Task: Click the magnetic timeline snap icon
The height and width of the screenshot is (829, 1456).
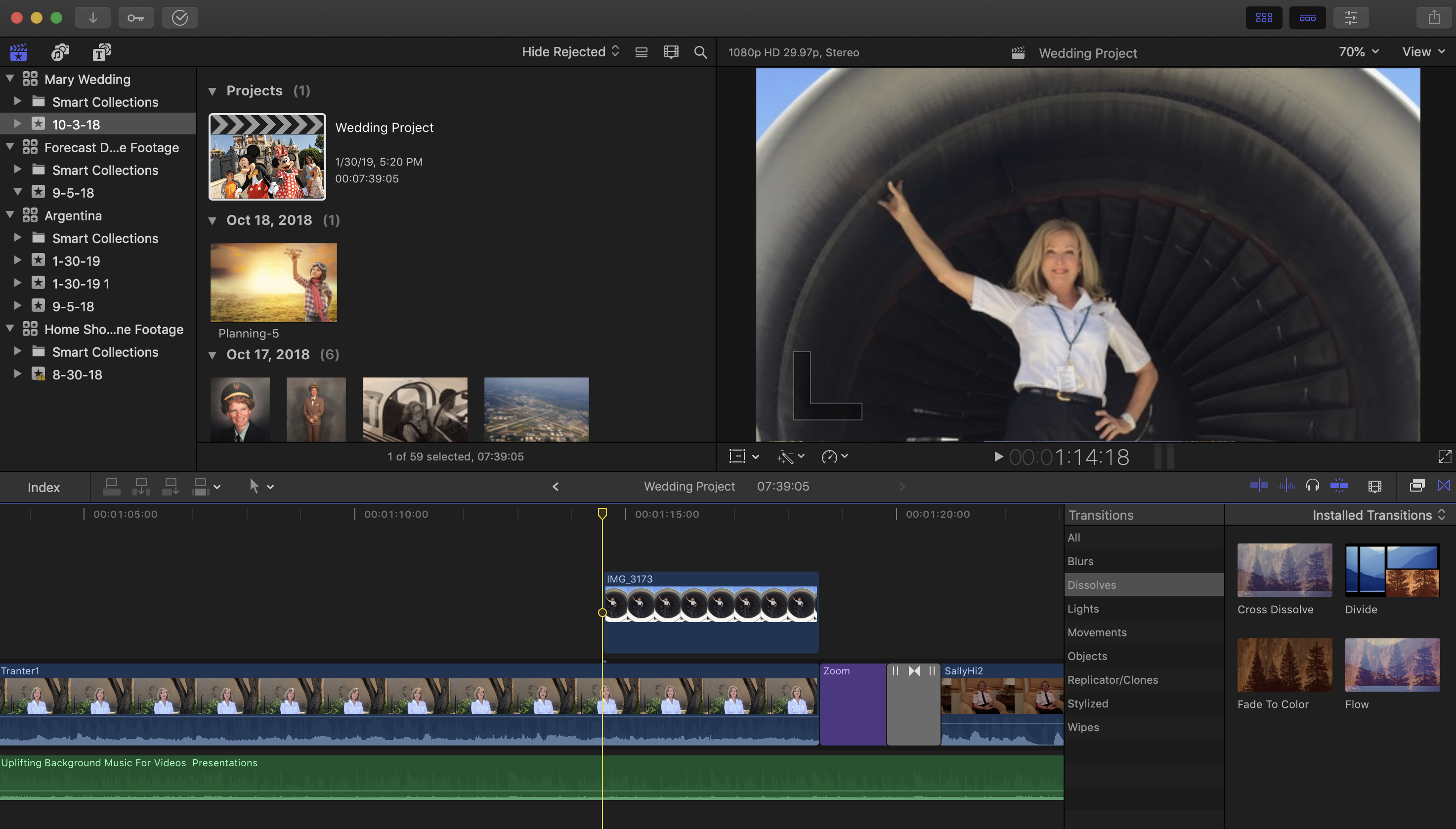Action: click(x=1339, y=486)
